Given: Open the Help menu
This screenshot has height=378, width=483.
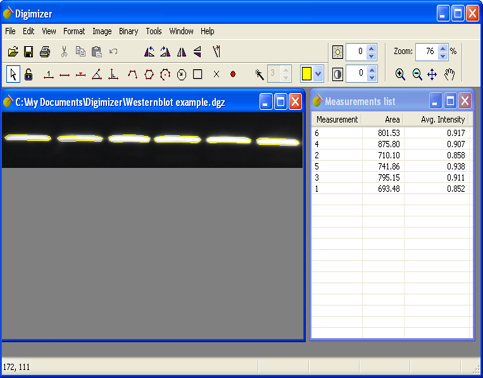Looking at the screenshot, I should point(207,31).
